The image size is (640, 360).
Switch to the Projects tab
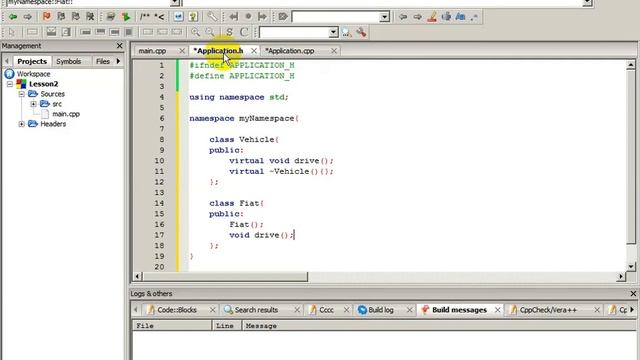pyautogui.click(x=32, y=61)
